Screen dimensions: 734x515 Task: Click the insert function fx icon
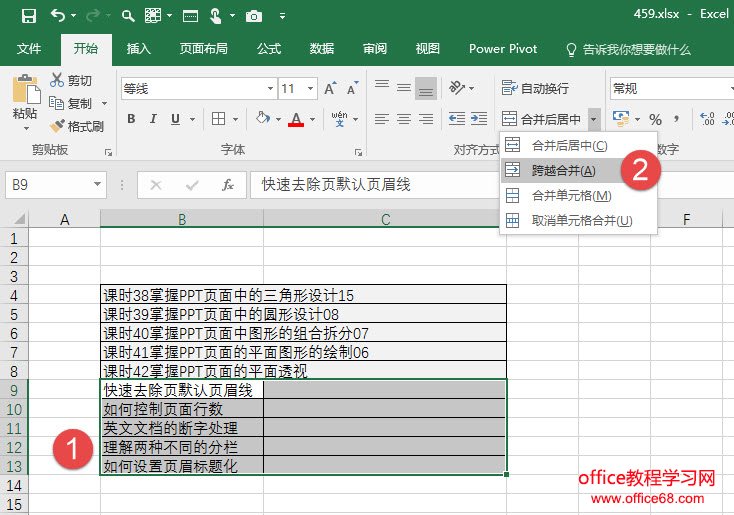pos(228,185)
